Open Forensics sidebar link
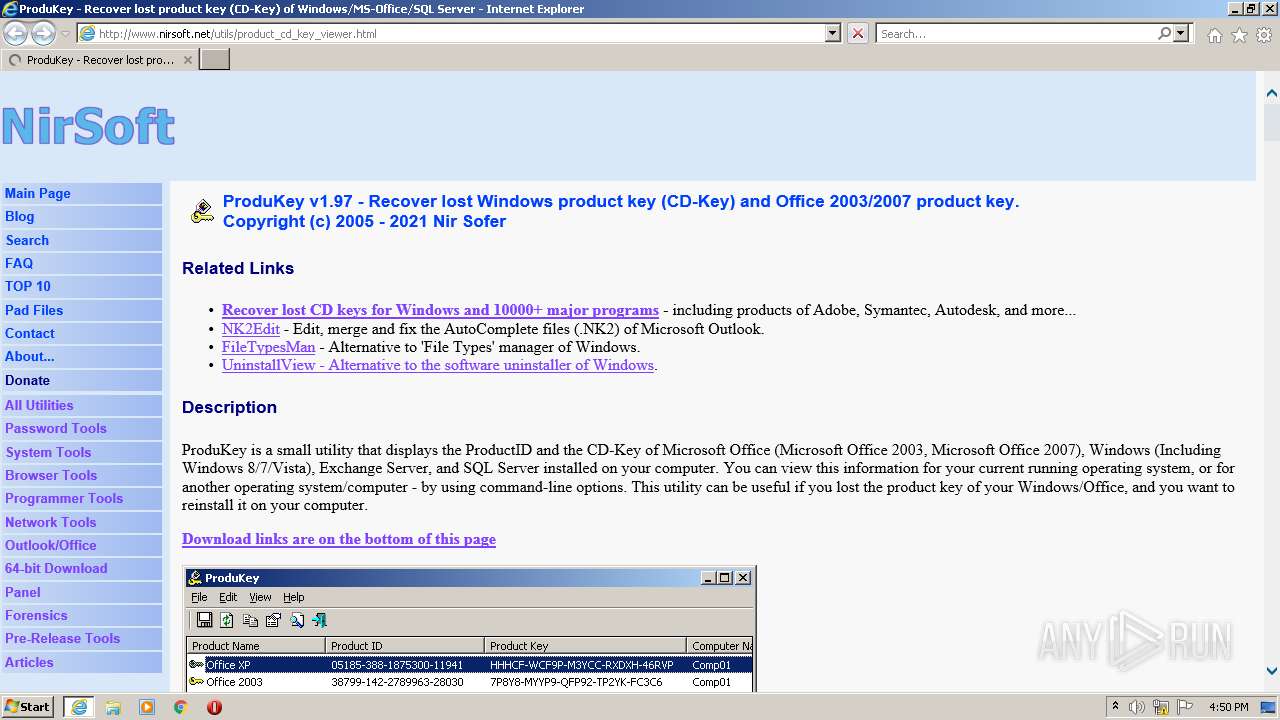This screenshot has height=720, width=1280. click(81, 615)
